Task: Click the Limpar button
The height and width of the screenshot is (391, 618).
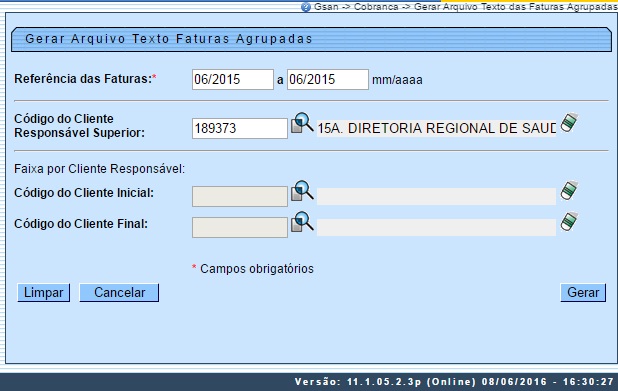Action: (43, 292)
